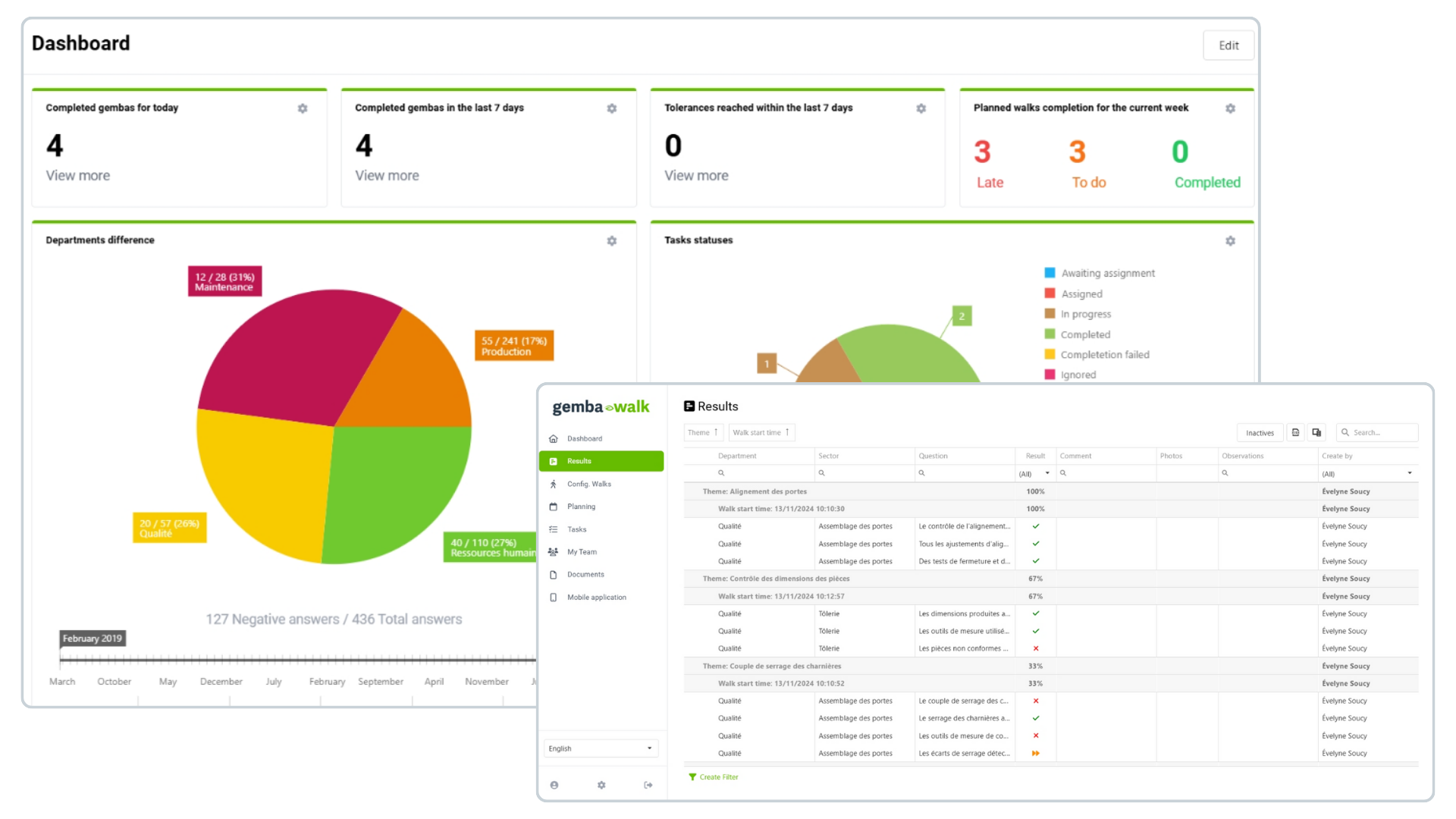The height and width of the screenshot is (819, 1456).
Task: Open the Mobile application section
Action: 598,597
